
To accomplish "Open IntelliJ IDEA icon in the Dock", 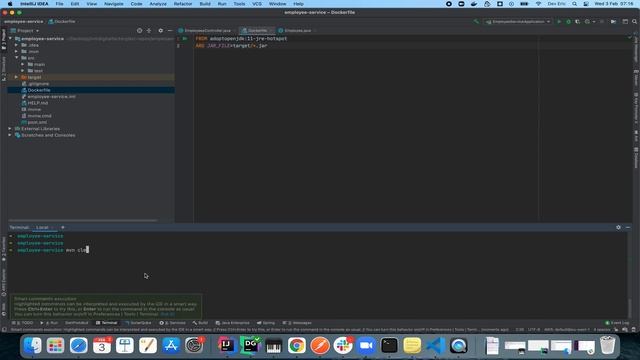I will click(227, 345).
